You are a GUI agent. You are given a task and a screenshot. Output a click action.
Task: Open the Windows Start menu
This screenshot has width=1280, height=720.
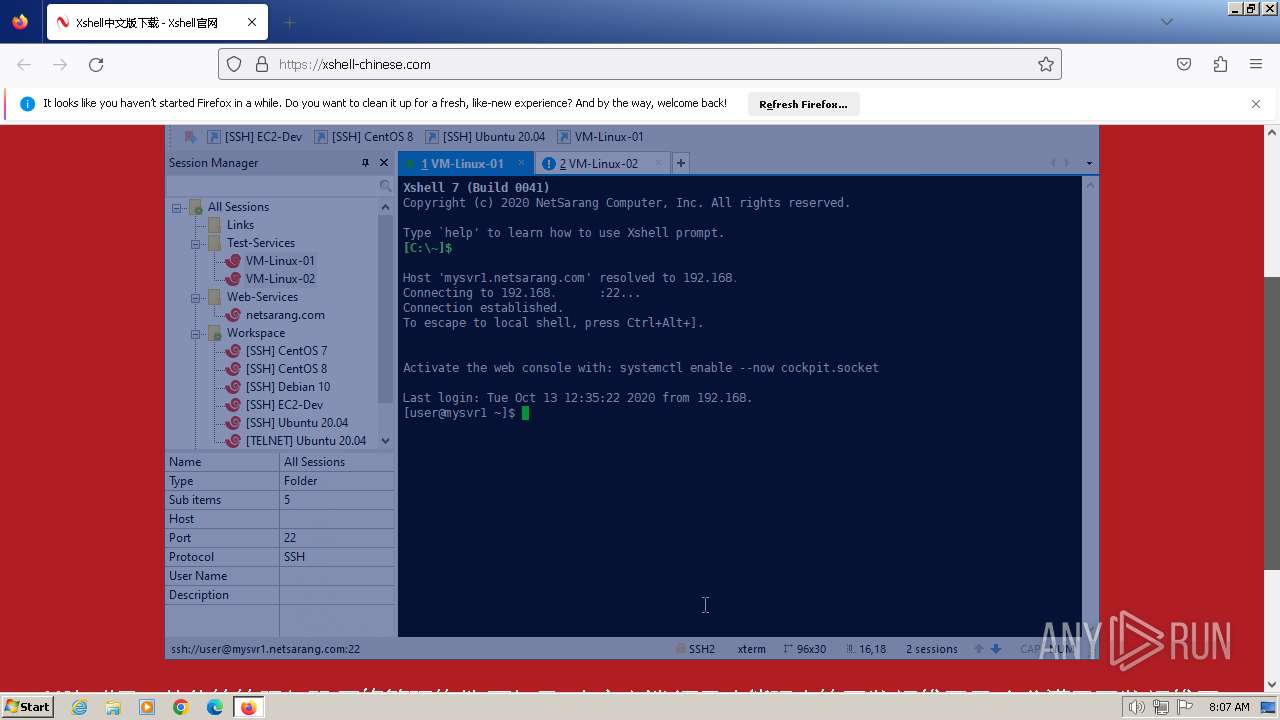[28, 707]
